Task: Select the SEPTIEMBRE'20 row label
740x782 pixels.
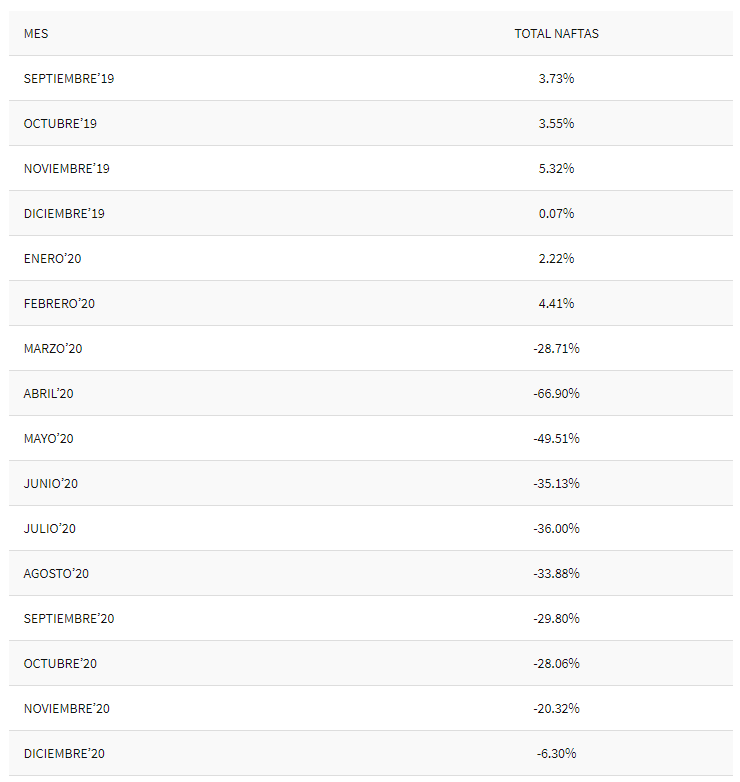Action: [69, 619]
